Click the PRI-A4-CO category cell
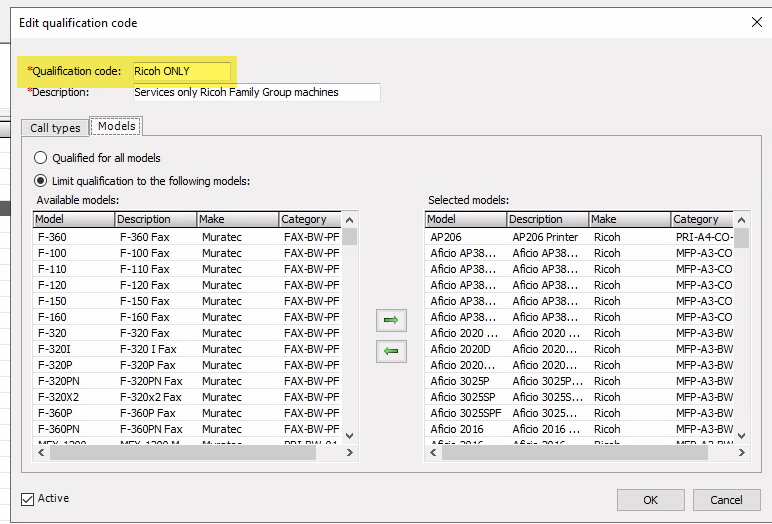The width and height of the screenshot is (772, 524). 704,237
